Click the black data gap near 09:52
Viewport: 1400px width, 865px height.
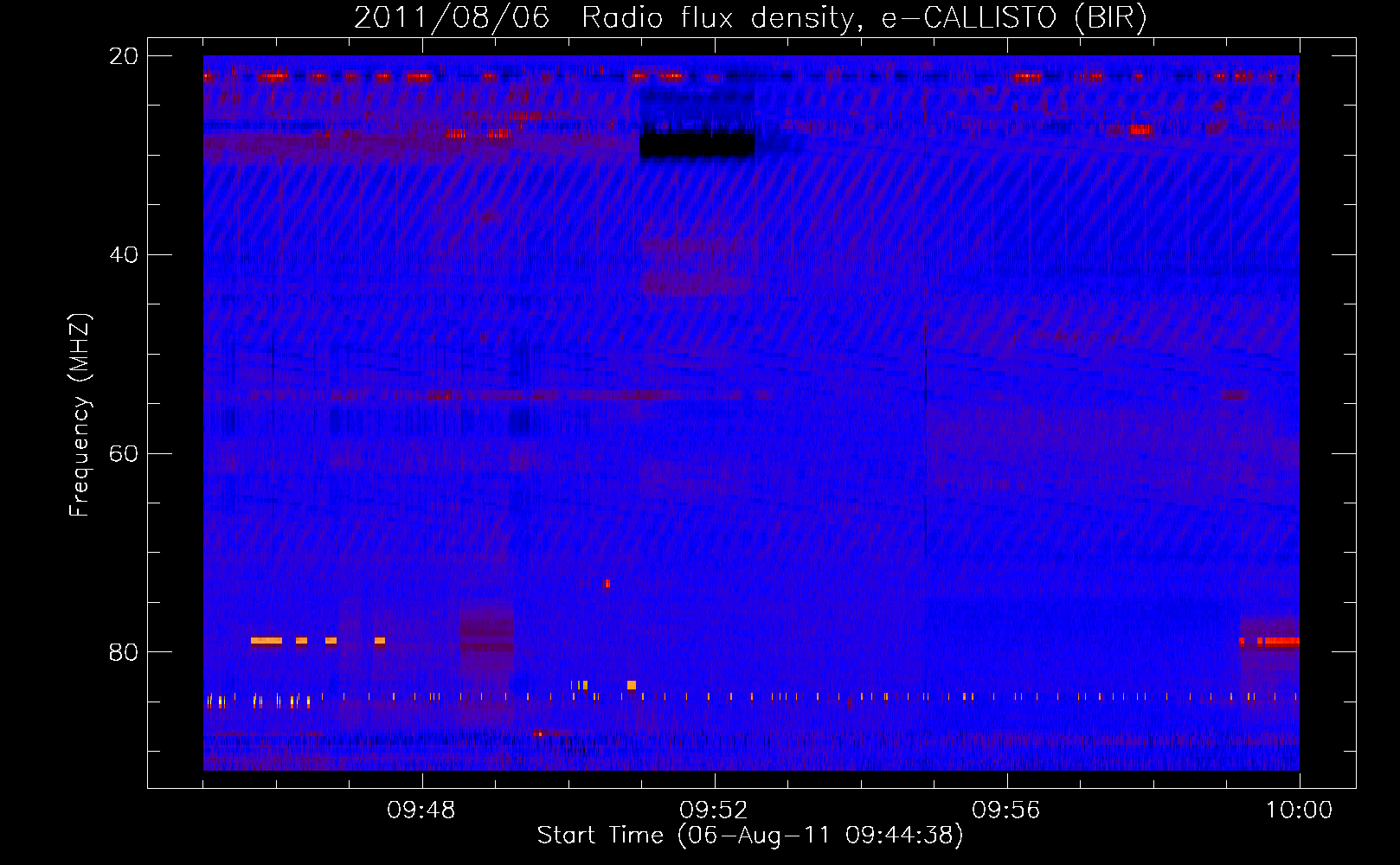(x=697, y=145)
